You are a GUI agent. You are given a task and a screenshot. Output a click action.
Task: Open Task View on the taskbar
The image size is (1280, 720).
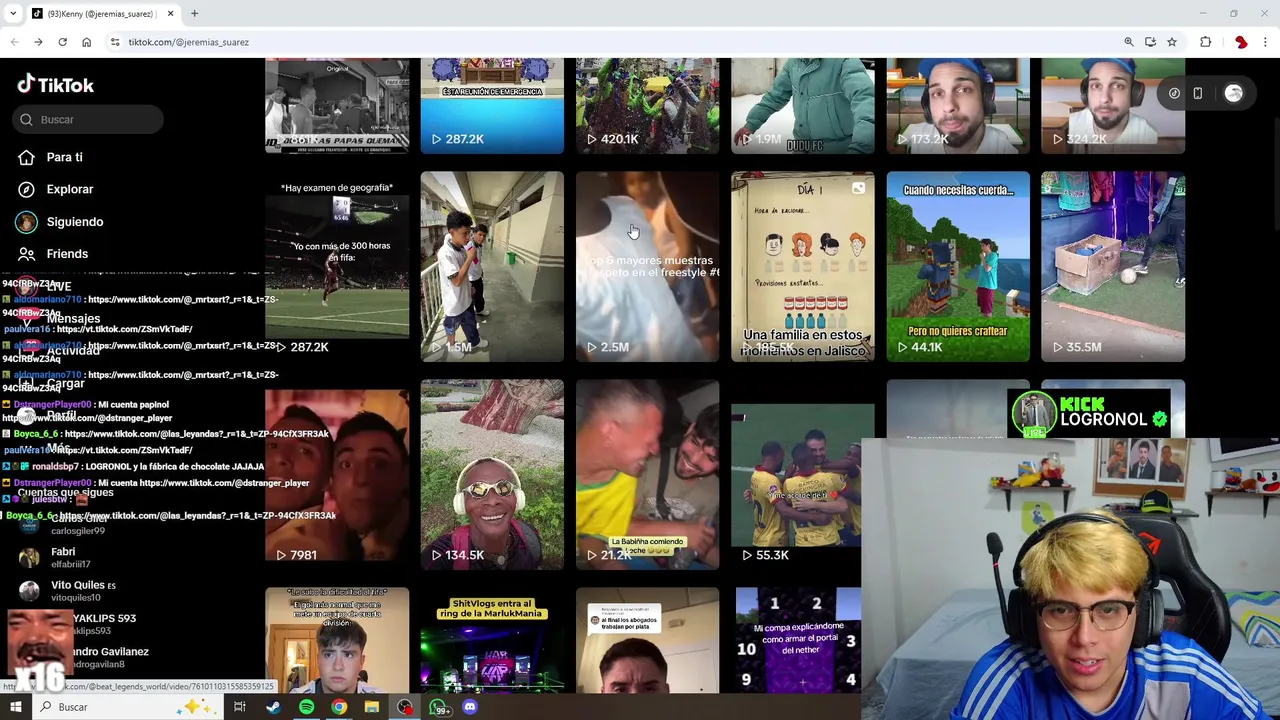[240, 707]
